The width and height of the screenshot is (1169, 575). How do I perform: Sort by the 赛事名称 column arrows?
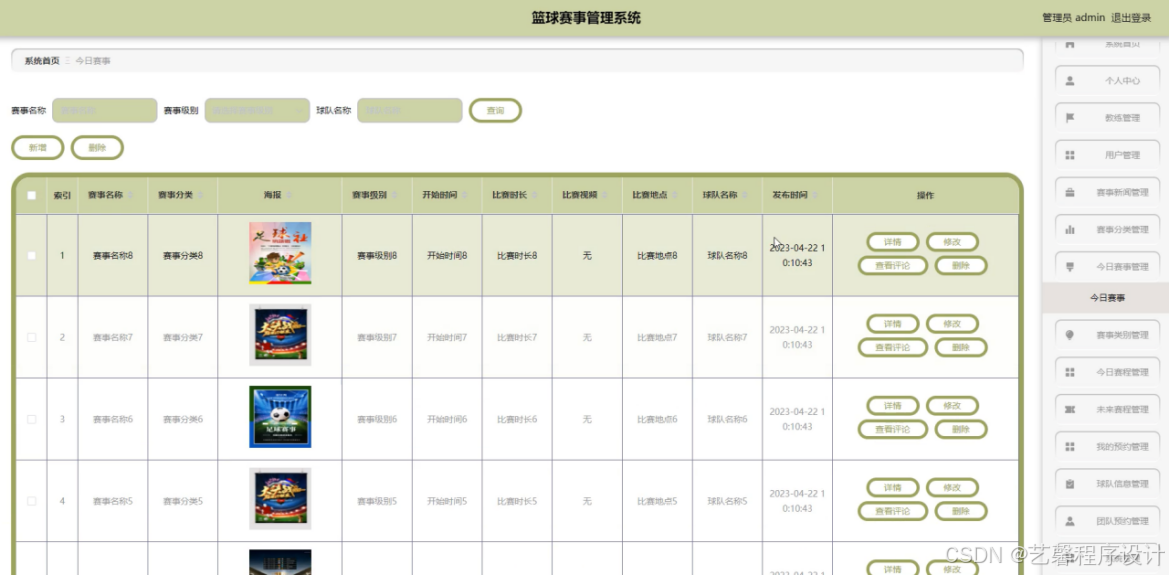coord(130,195)
